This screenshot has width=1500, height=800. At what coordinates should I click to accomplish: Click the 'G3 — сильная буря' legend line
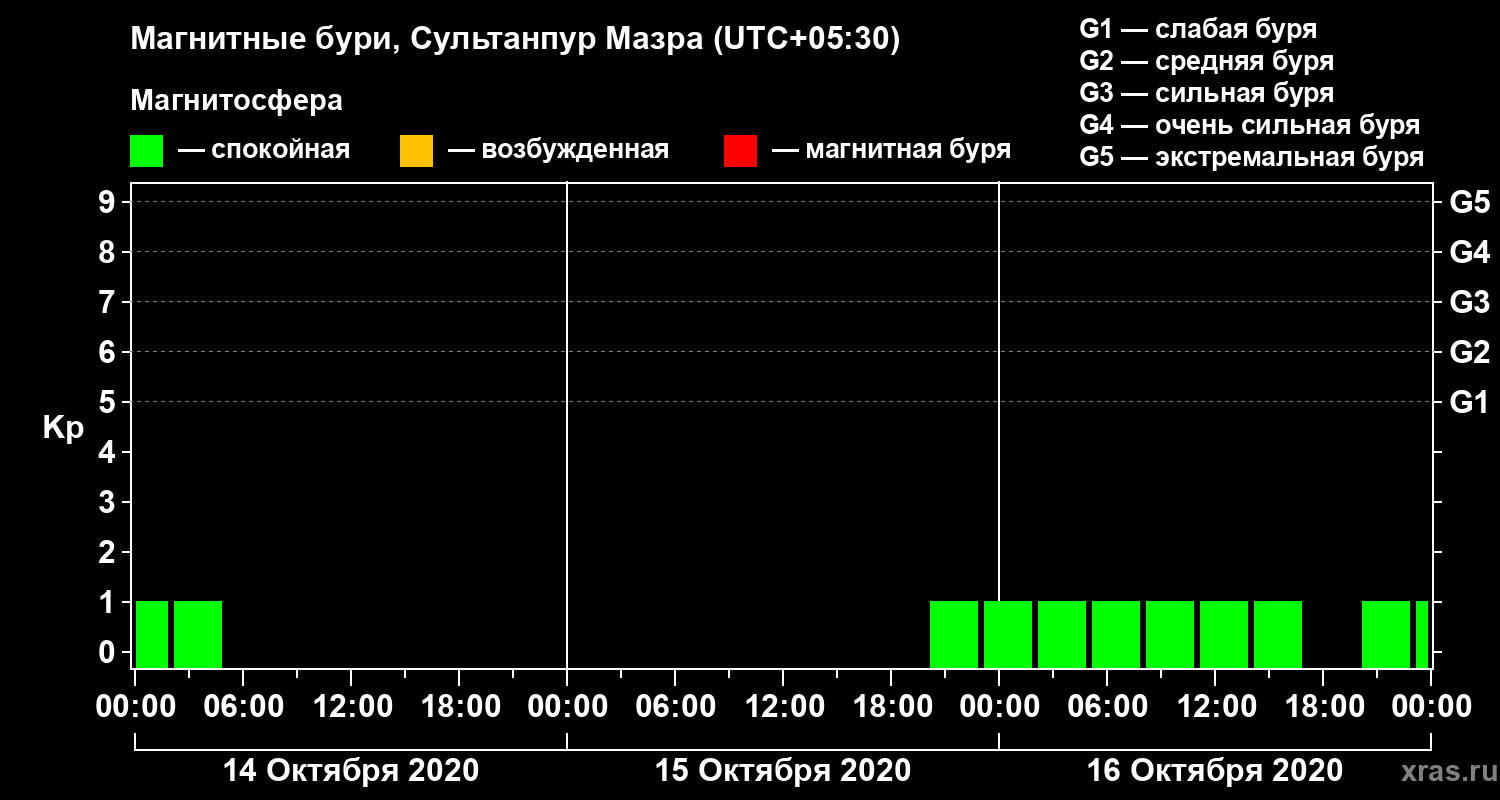(1207, 93)
